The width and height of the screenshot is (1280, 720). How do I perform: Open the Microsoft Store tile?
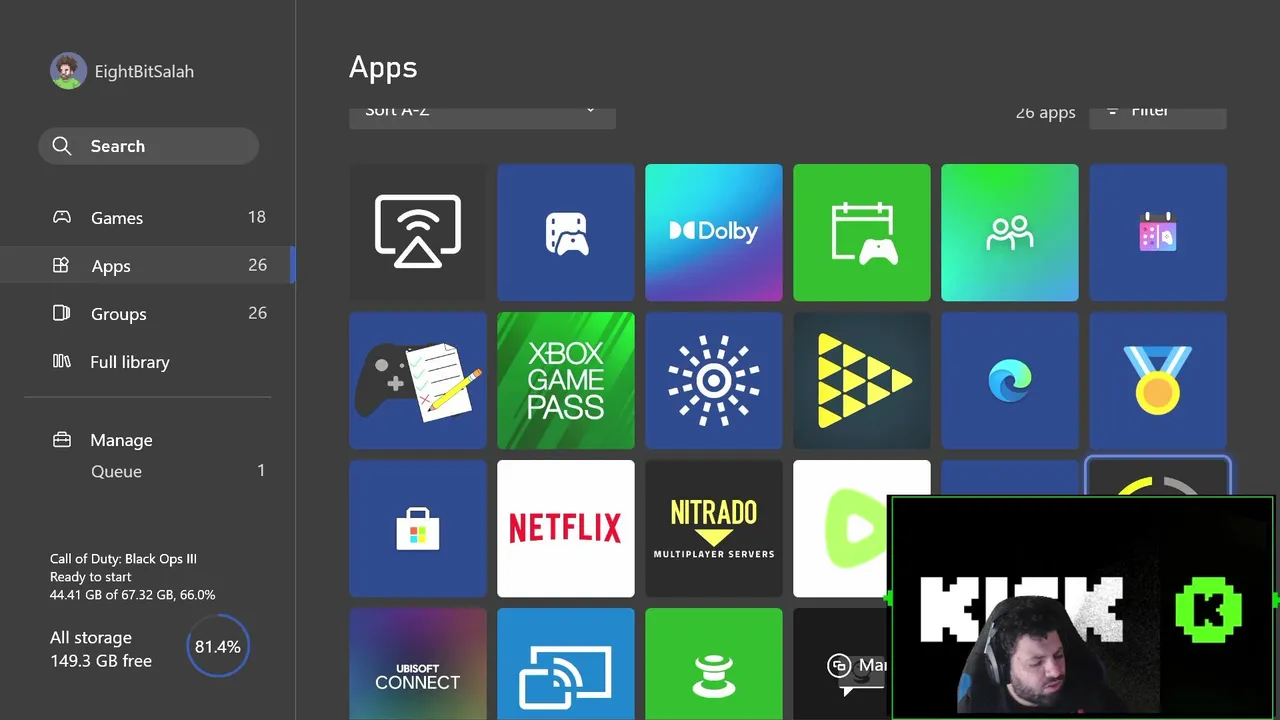pyautogui.click(x=418, y=528)
